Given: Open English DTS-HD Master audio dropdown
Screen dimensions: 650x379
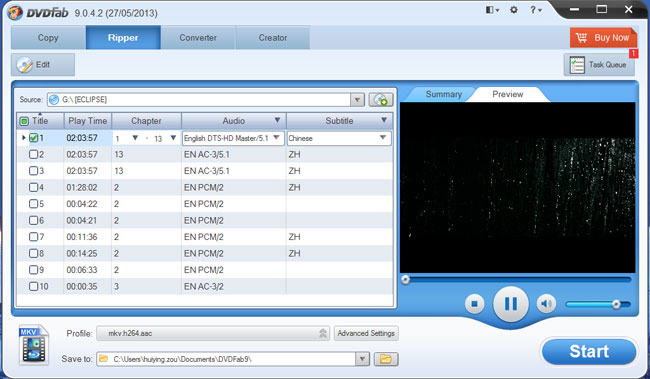Looking at the screenshot, I should click(x=276, y=138).
